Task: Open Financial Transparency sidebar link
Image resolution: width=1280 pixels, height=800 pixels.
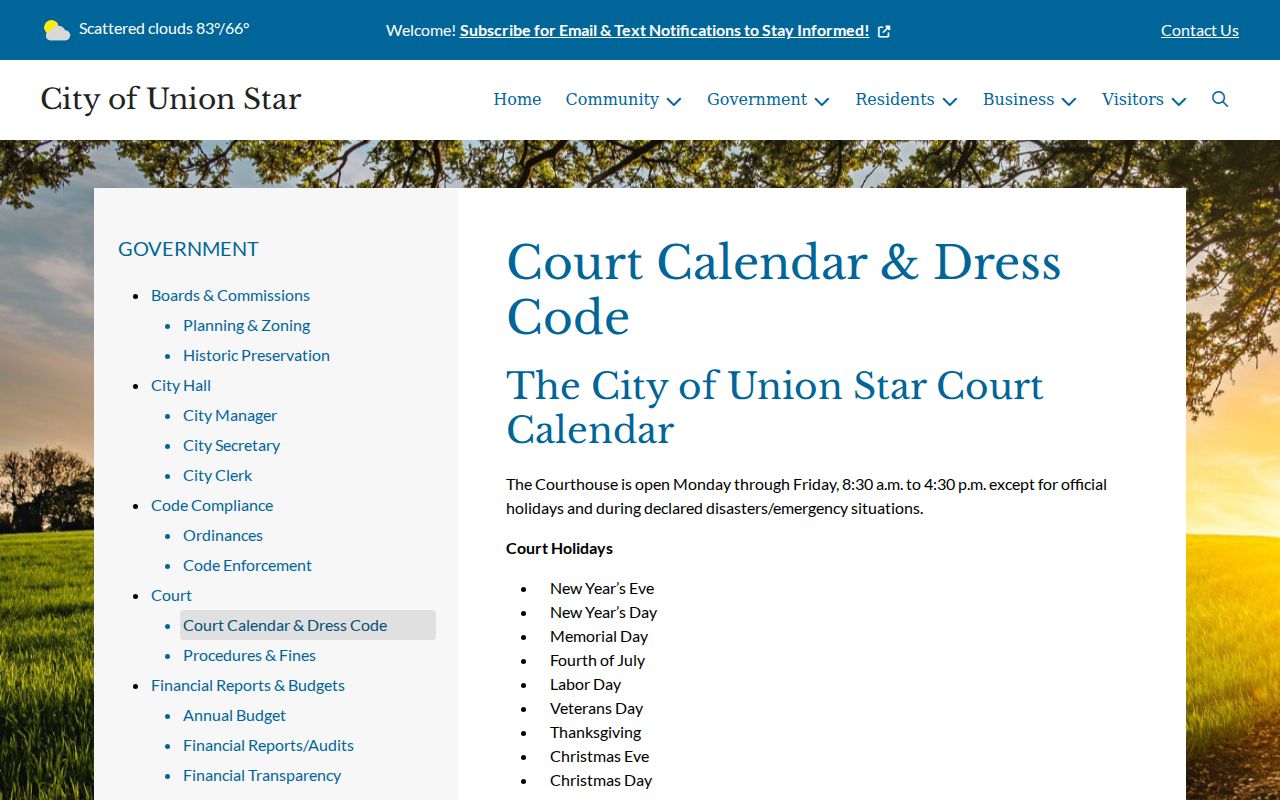Action: 262,775
